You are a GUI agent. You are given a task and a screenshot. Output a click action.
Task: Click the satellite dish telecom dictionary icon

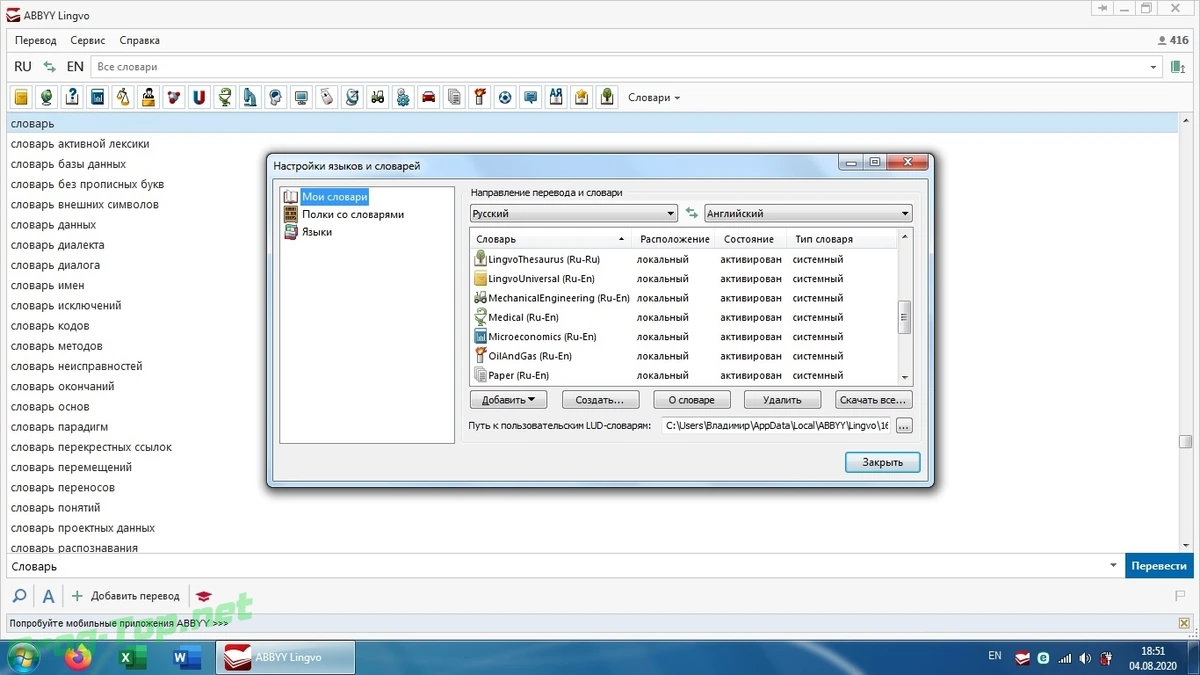click(352, 97)
